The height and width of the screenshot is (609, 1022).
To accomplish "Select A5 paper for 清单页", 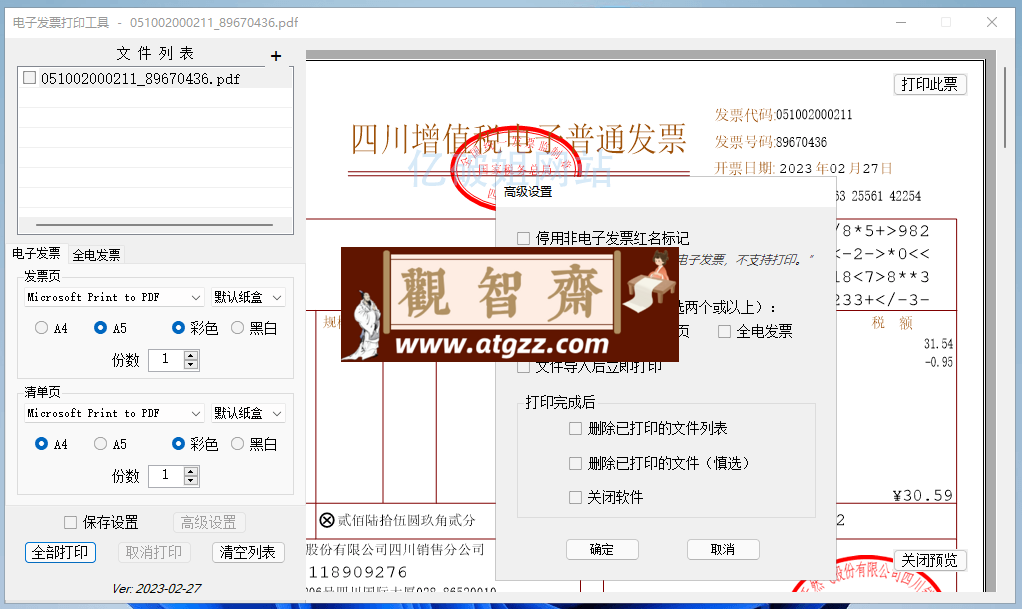I will point(100,444).
